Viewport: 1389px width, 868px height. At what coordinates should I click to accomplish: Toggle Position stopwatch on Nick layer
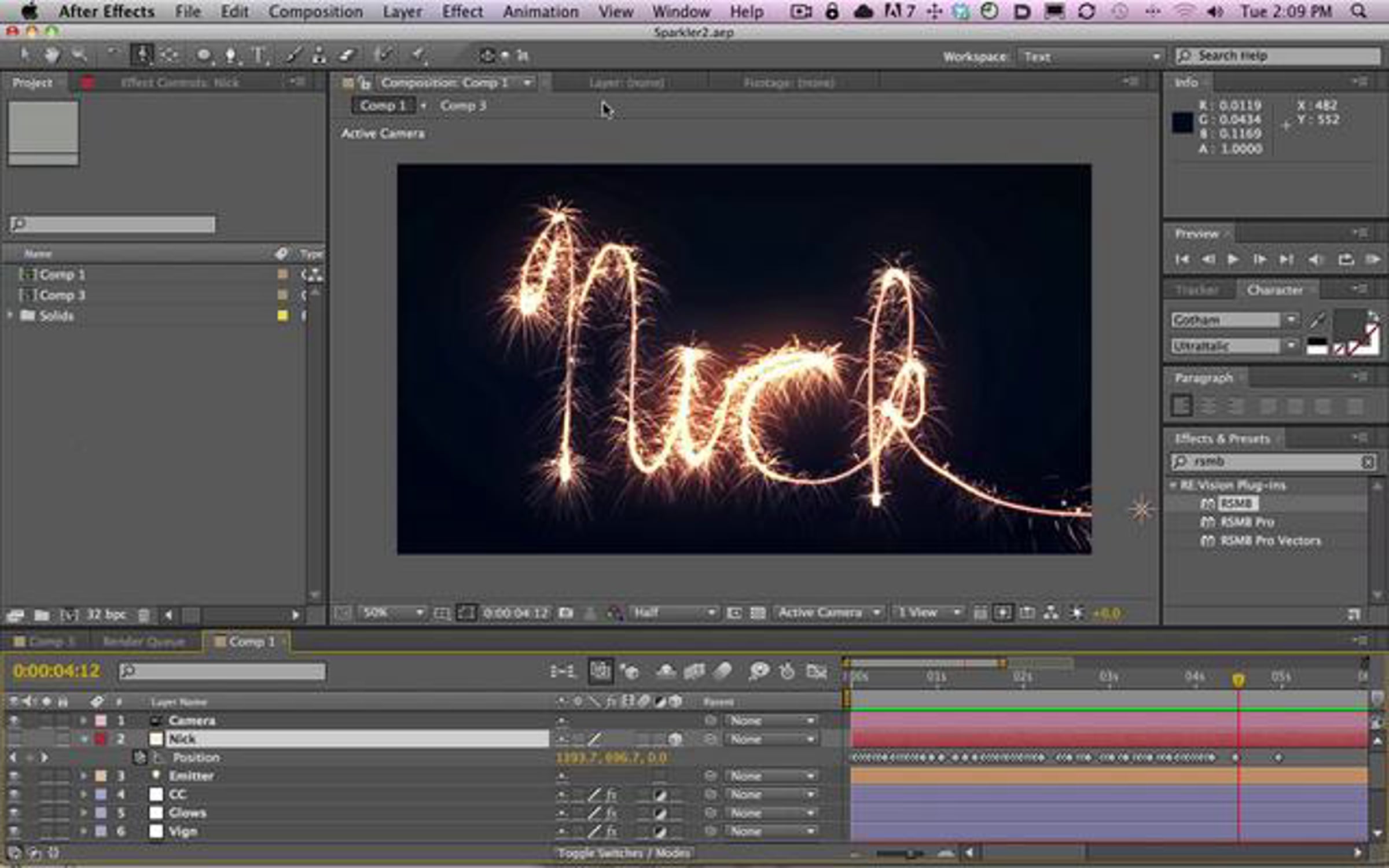[139, 757]
